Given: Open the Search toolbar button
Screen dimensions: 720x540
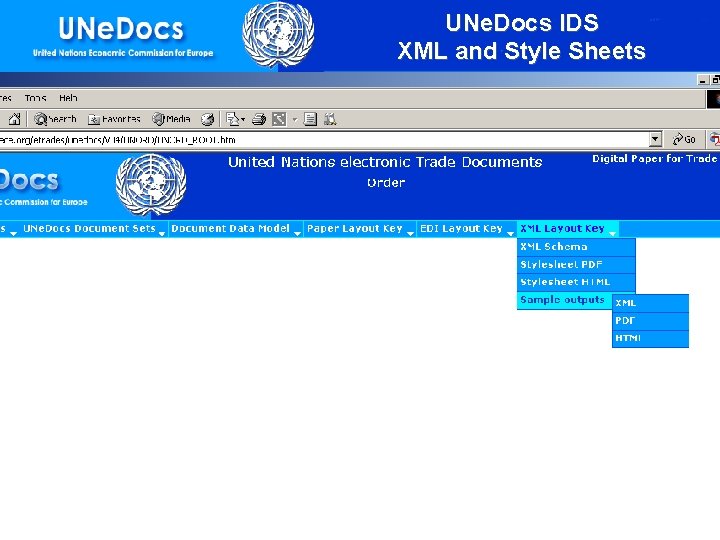Looking at the screenshot, I should point(55,119).
